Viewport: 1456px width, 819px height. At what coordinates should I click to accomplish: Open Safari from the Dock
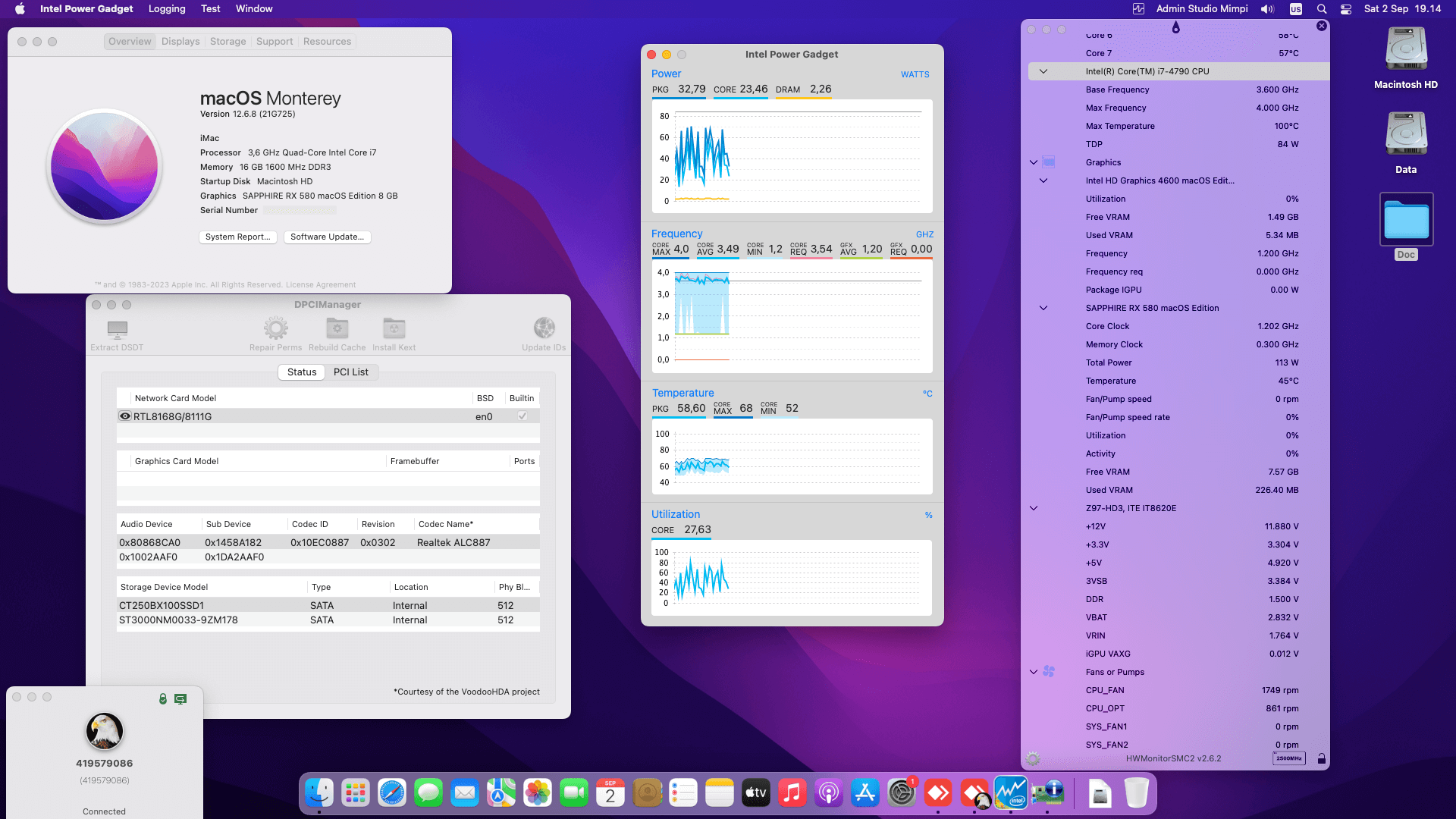[x=392, y=793]
